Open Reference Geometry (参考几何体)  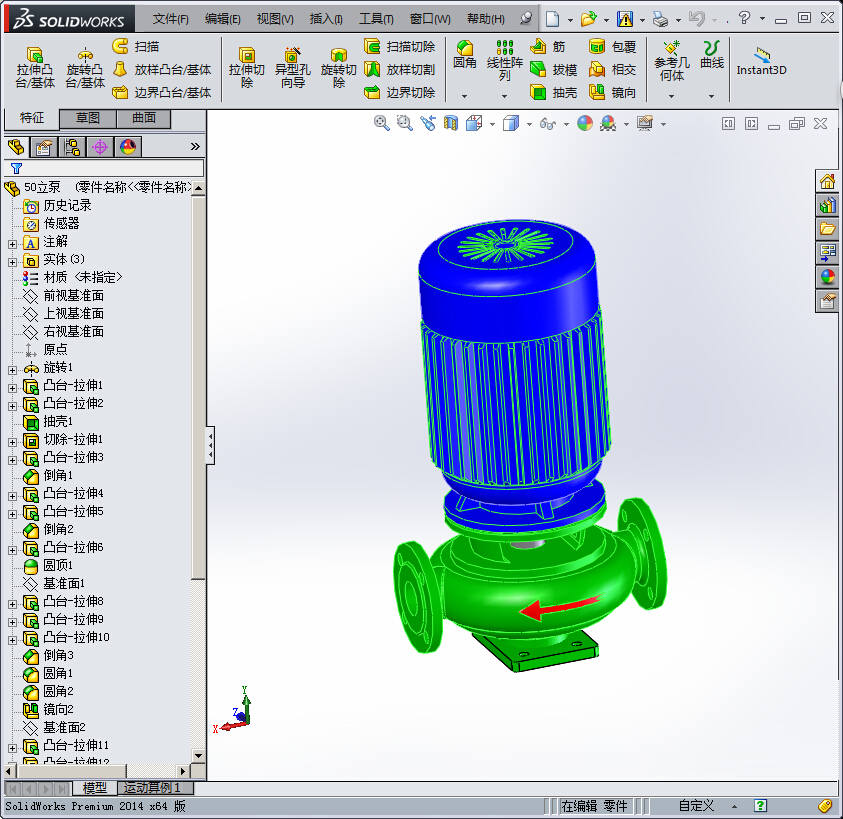pos(671,61)
